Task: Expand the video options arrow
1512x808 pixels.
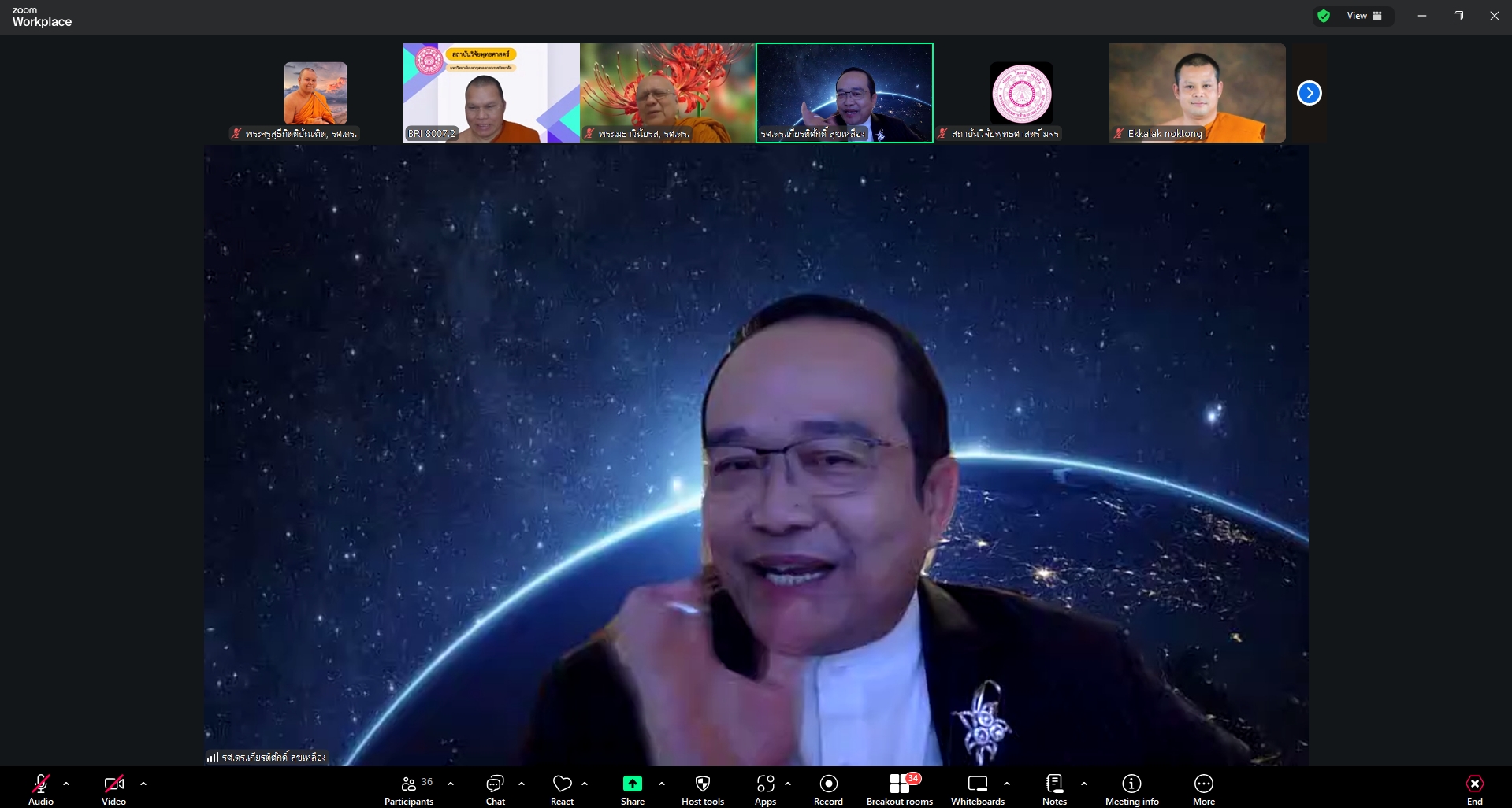Action: [143, 784]
